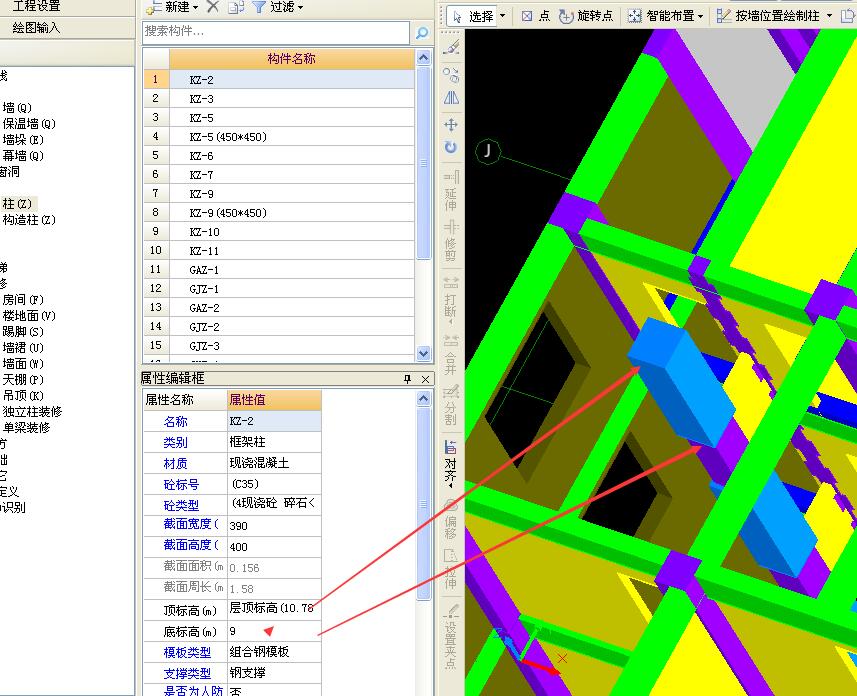Select the 旋转点 rotate point tool
The height and width of the screenshot is (696, 857).
585,16
